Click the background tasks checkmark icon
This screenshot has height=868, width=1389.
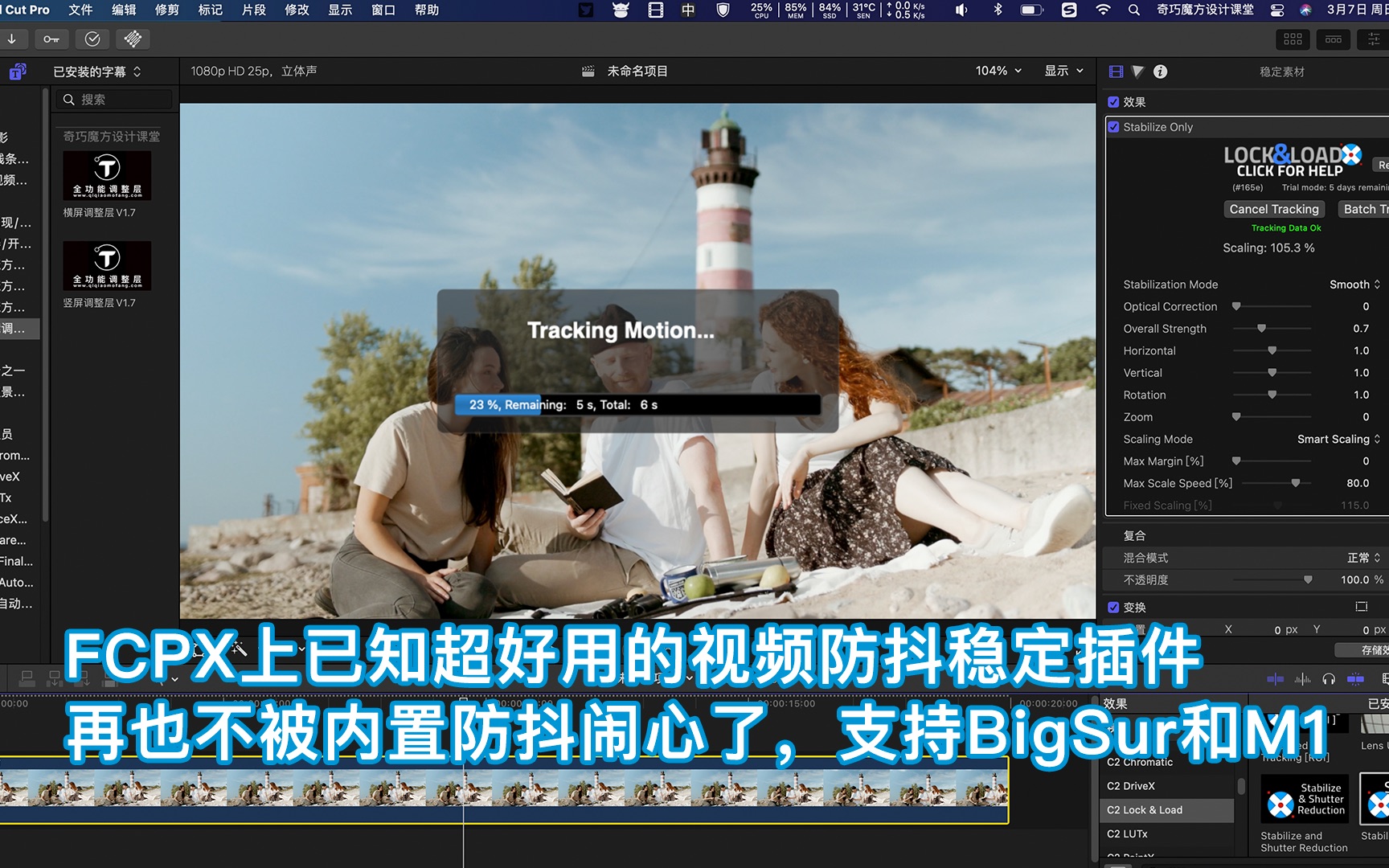pyautogui.click(x=92, y=39)
